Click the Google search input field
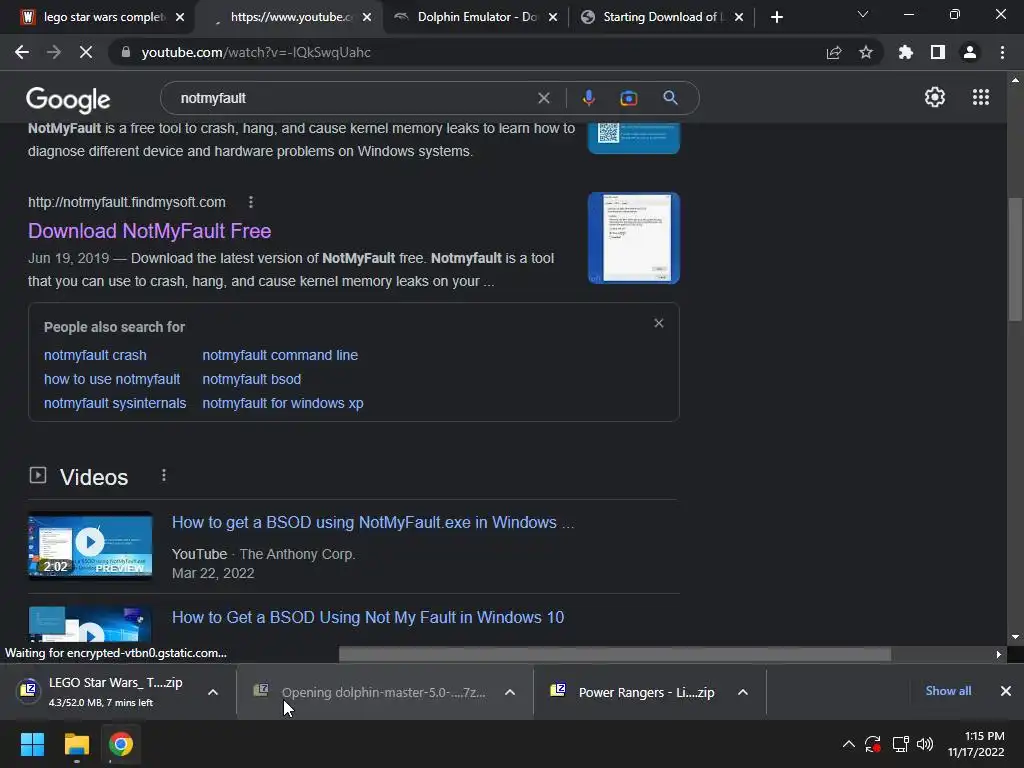The height and width of the screenshot is (768, 1024). tap(353, 98)
